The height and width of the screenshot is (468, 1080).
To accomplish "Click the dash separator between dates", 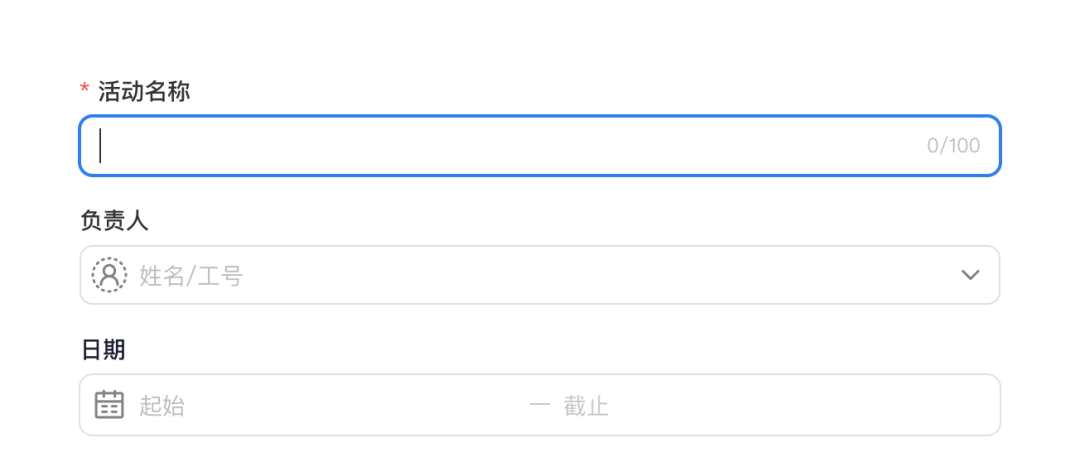I will click(540, 406).
